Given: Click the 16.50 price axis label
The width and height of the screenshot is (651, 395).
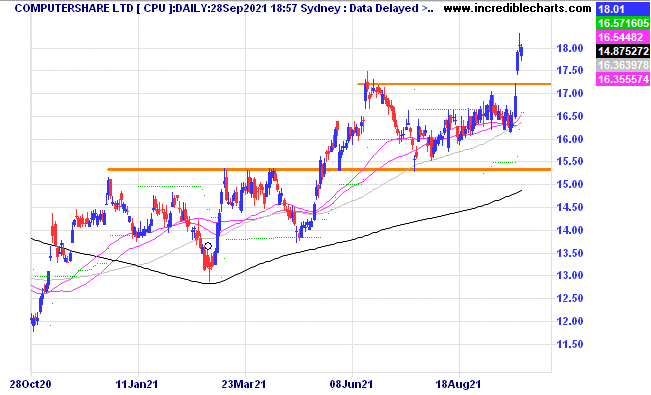Looking at the screenshot, I should [570, 116].
